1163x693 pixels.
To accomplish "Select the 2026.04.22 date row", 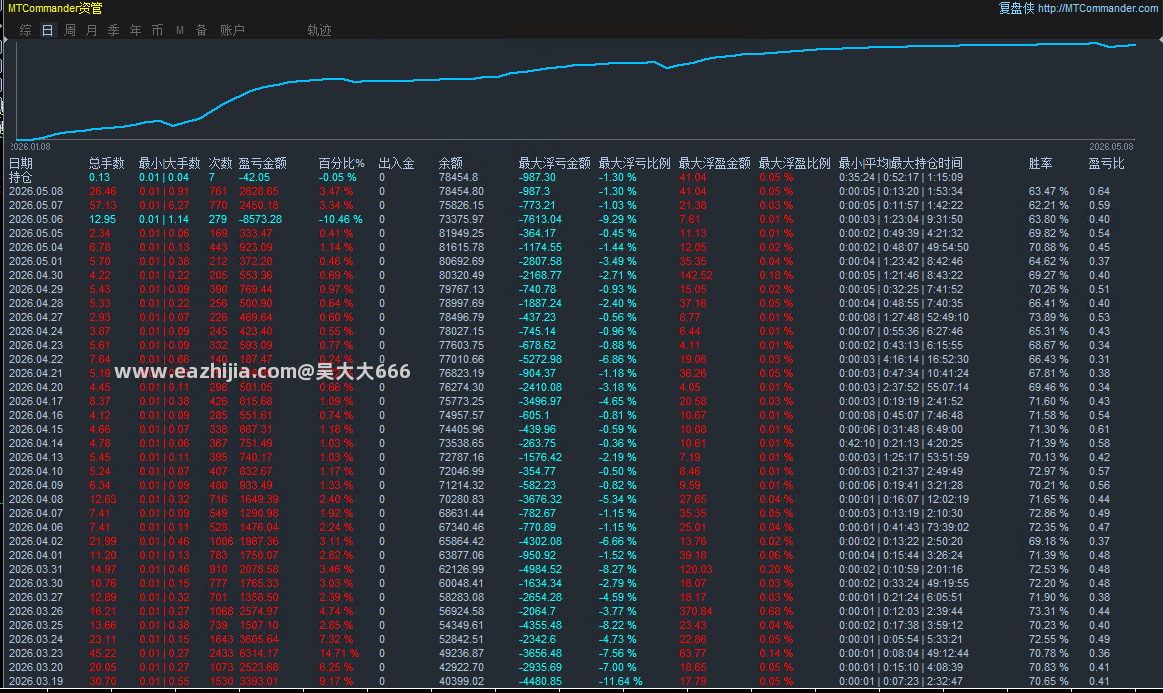I will pos(36,359).
